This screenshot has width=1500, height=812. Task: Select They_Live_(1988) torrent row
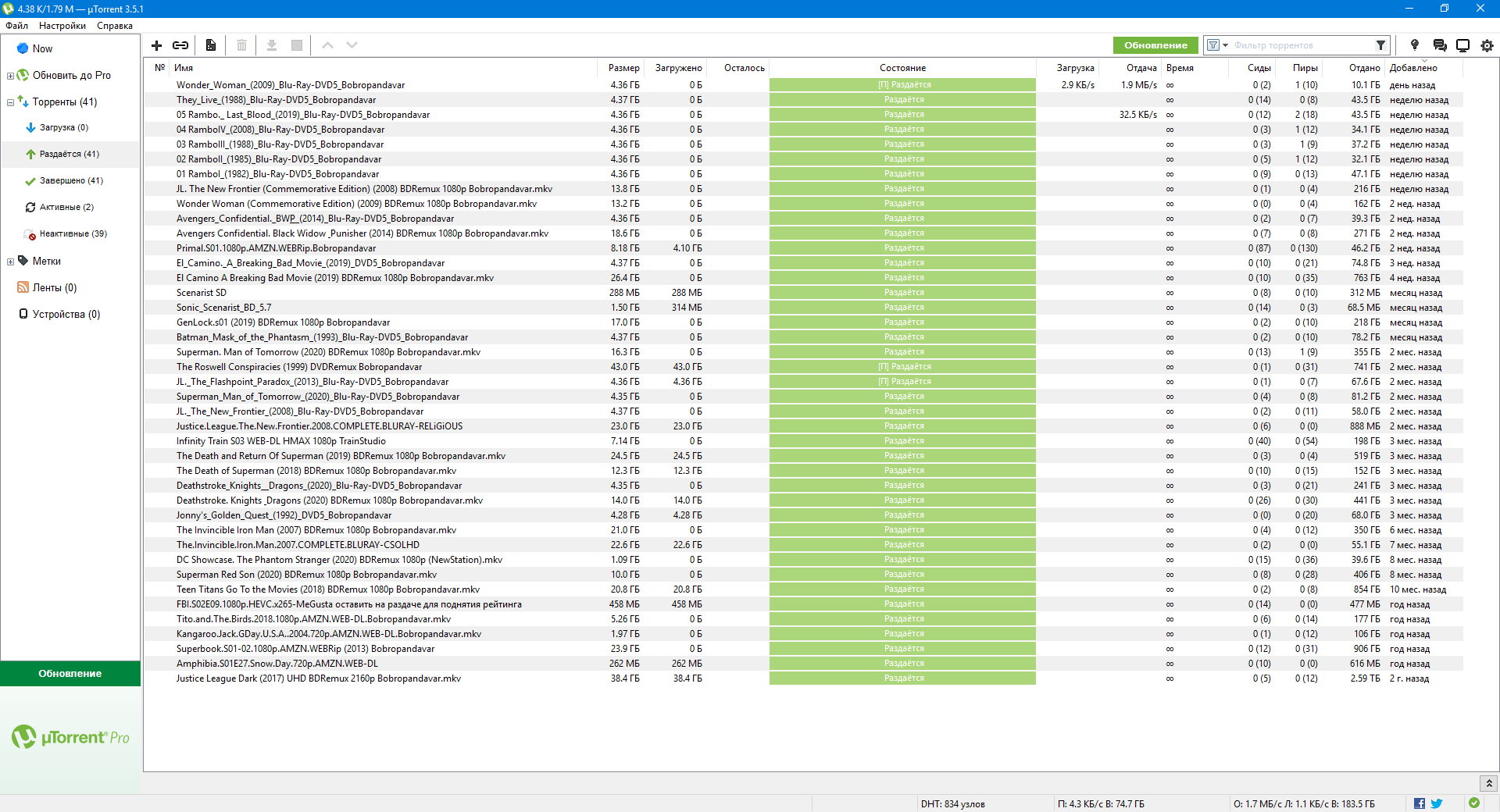pos(802,100)
